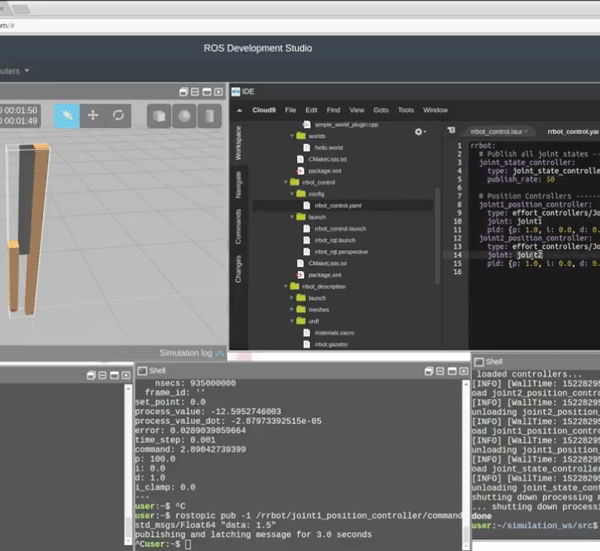The image size is (600, 551).
Task: Open the View menu
Action: [357, 110]
